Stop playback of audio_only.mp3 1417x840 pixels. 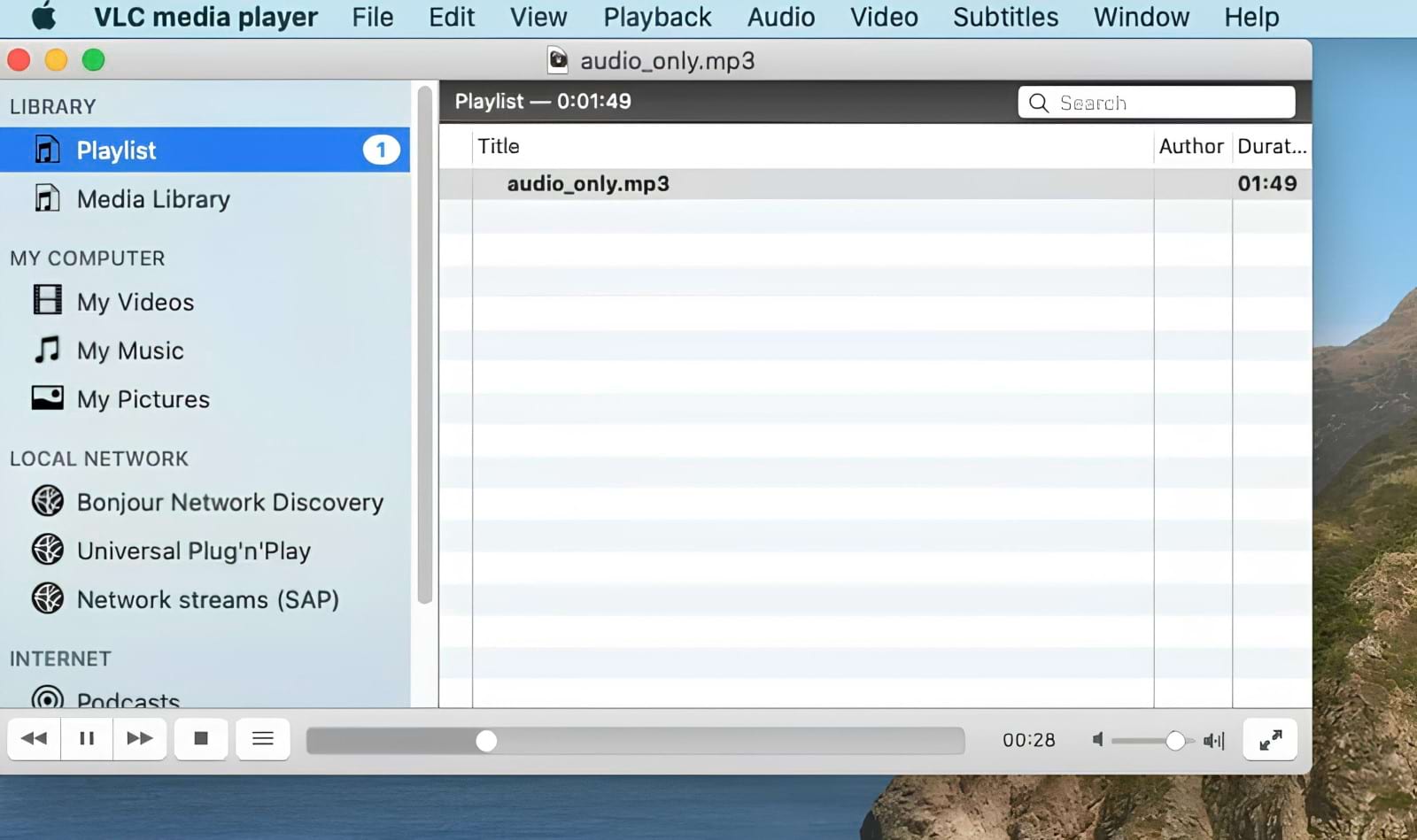[x=200, y=738]
